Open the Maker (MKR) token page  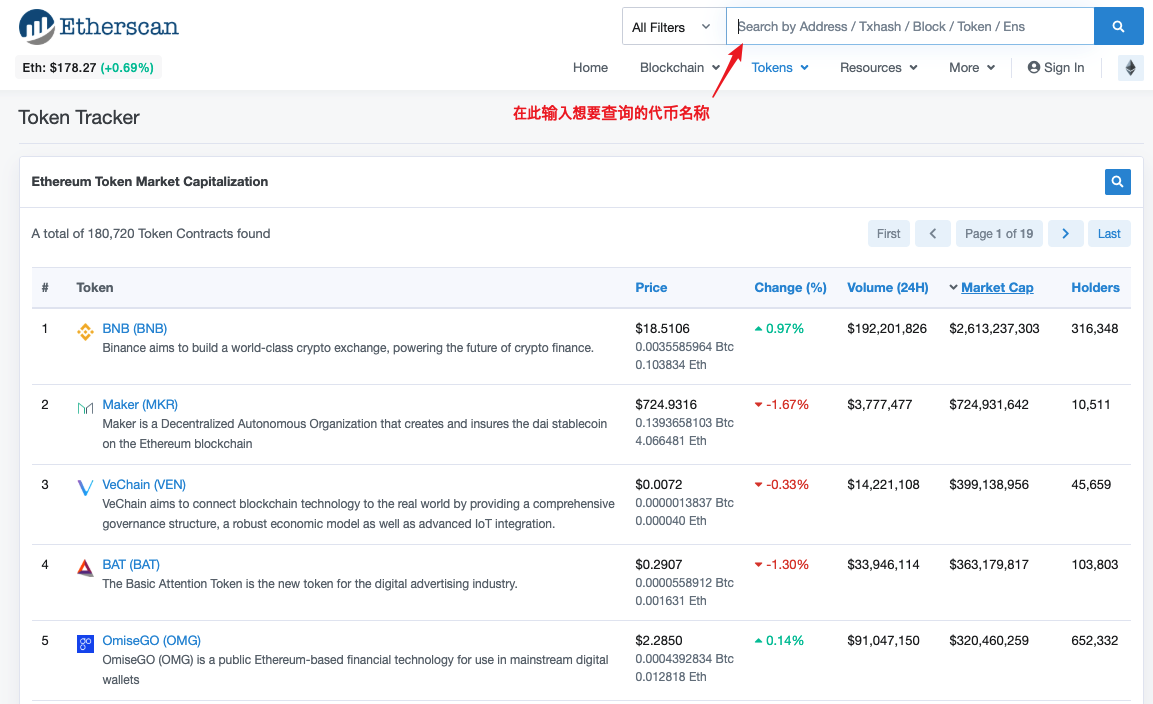tap(140, 405)
